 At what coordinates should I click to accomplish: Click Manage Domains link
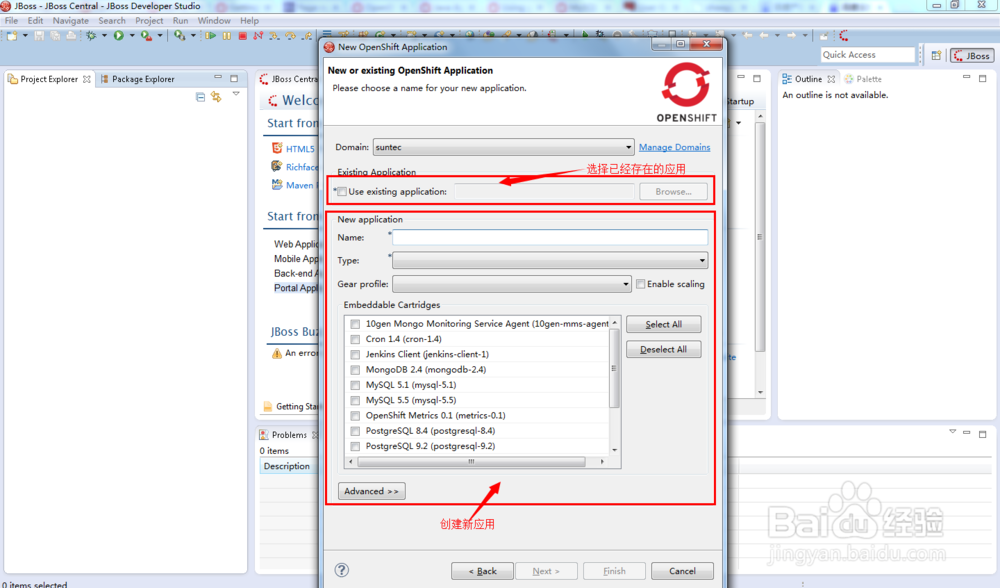674,147
